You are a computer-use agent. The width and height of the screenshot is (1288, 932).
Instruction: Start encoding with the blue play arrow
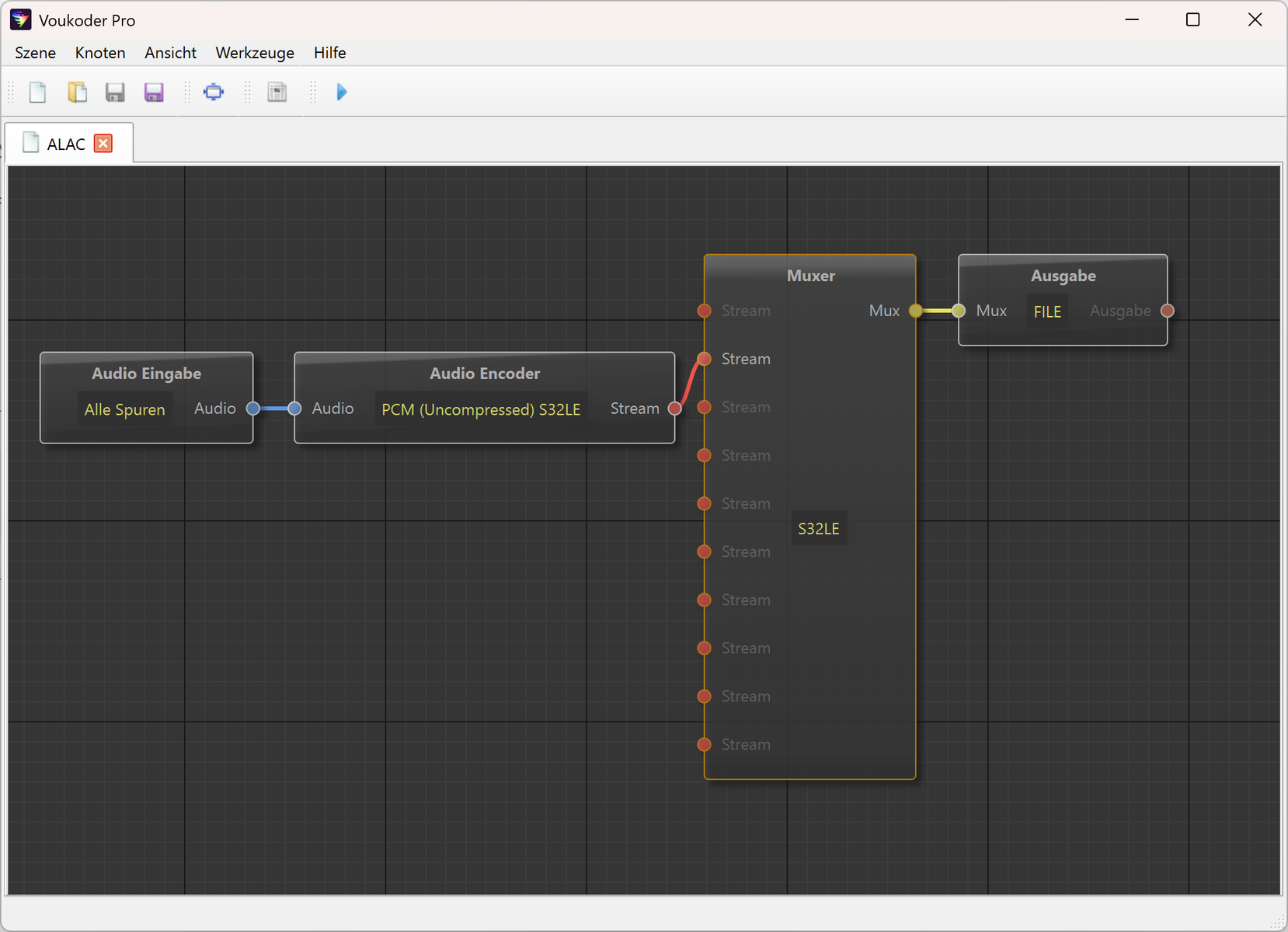[342, 92]
